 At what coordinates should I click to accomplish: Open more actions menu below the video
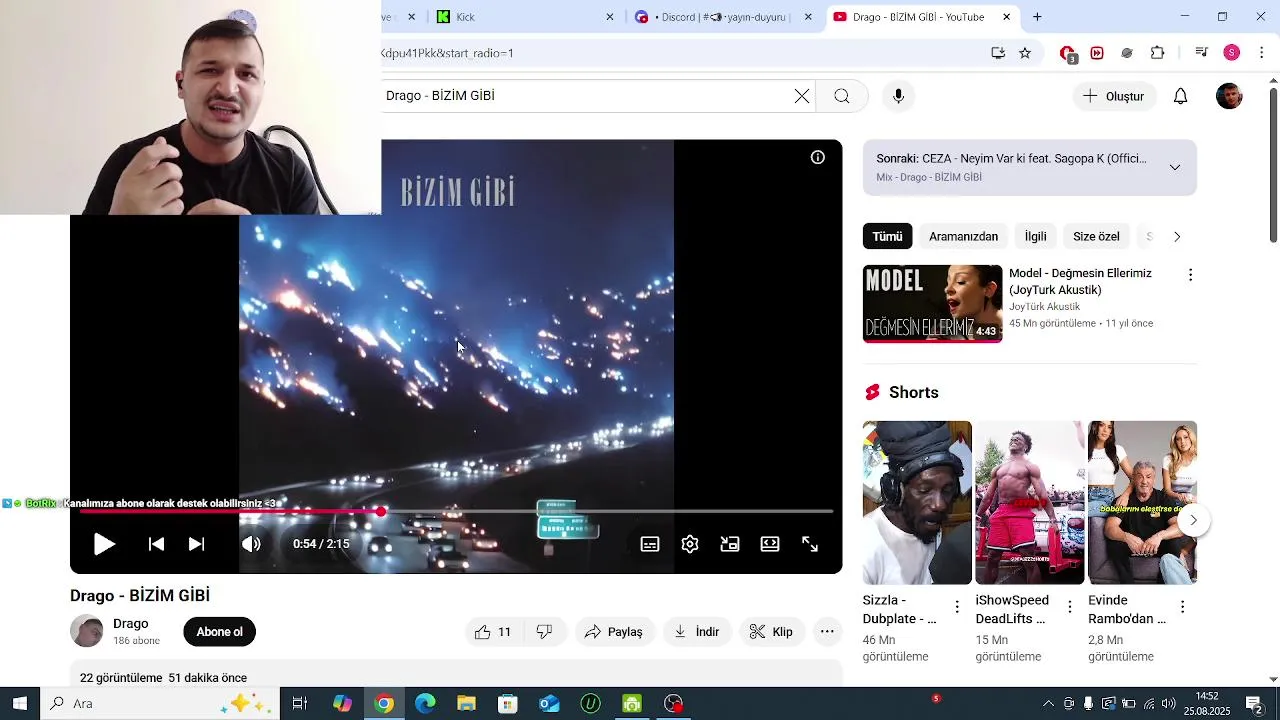coord(827,632)
